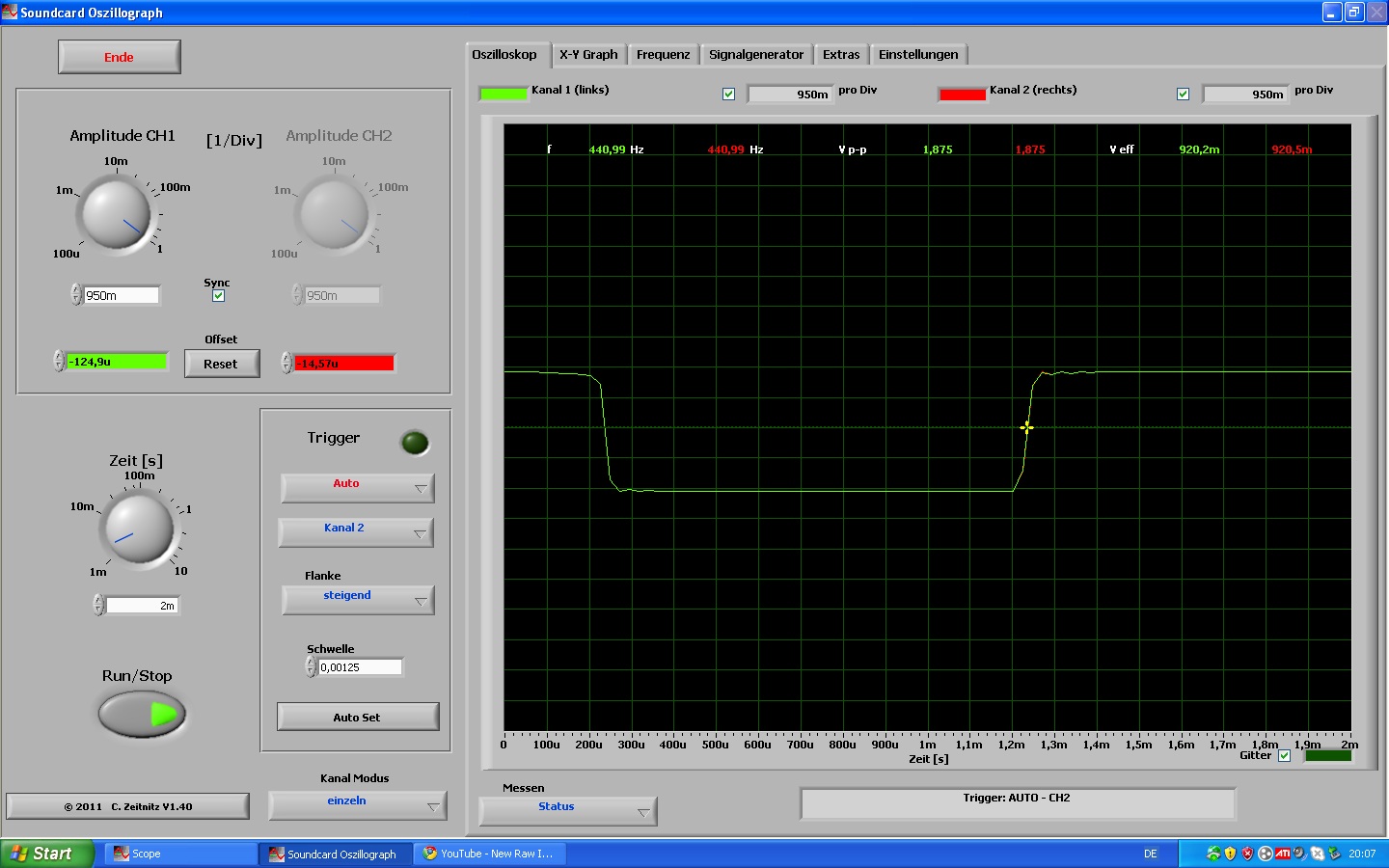Open the trigger channel Kanal 2 dropdown

click(x=356, y=532)
